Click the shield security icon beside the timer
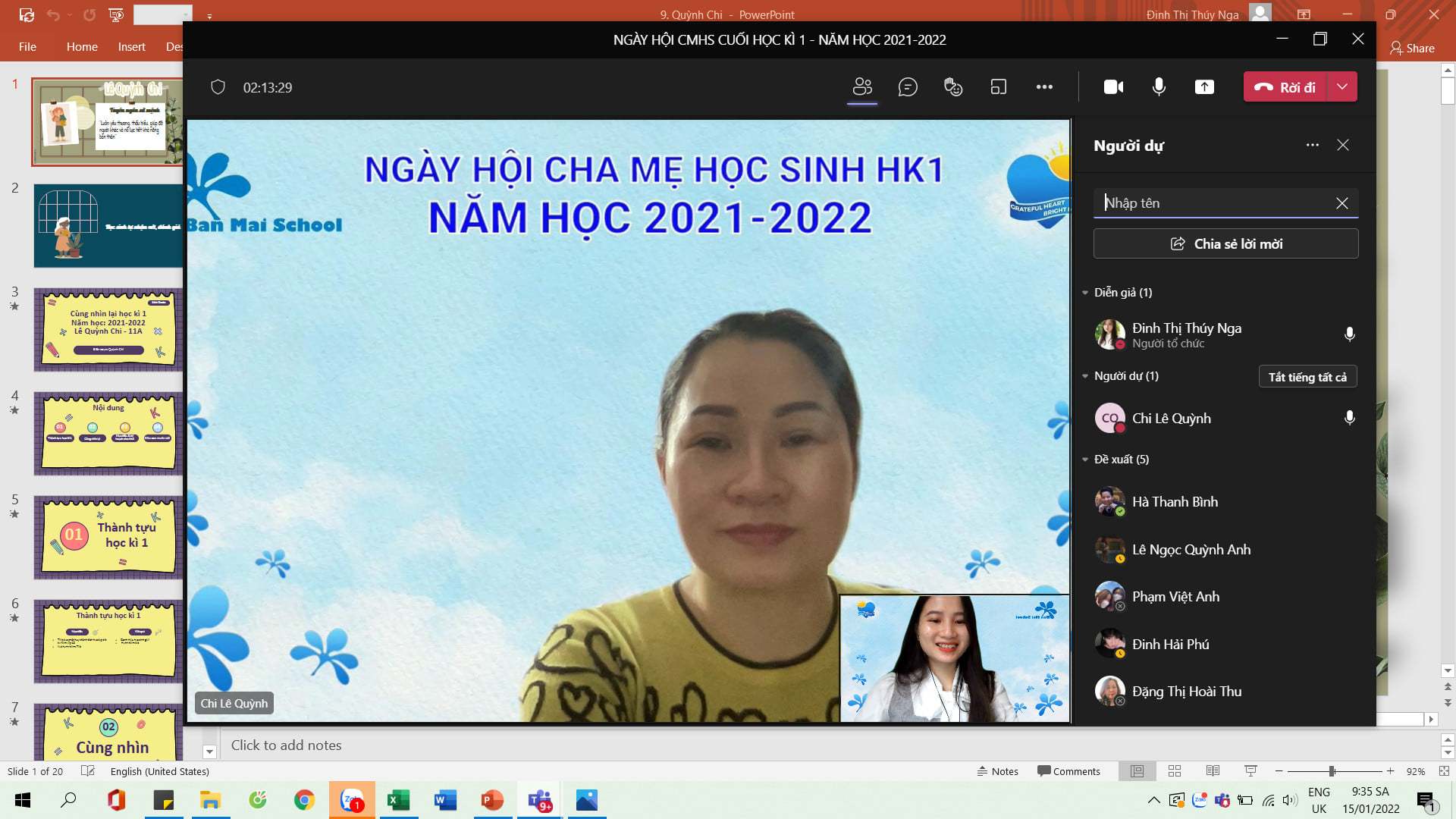The height and width of the screenshot is (819, 1456). [x=218, y=87]
